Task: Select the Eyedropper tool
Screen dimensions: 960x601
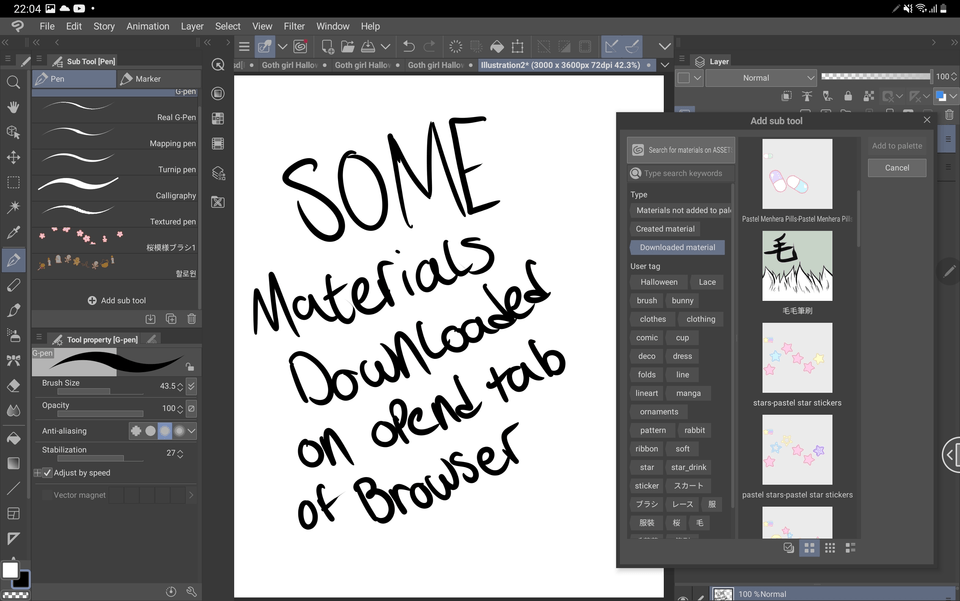Action: coord(13,233)
